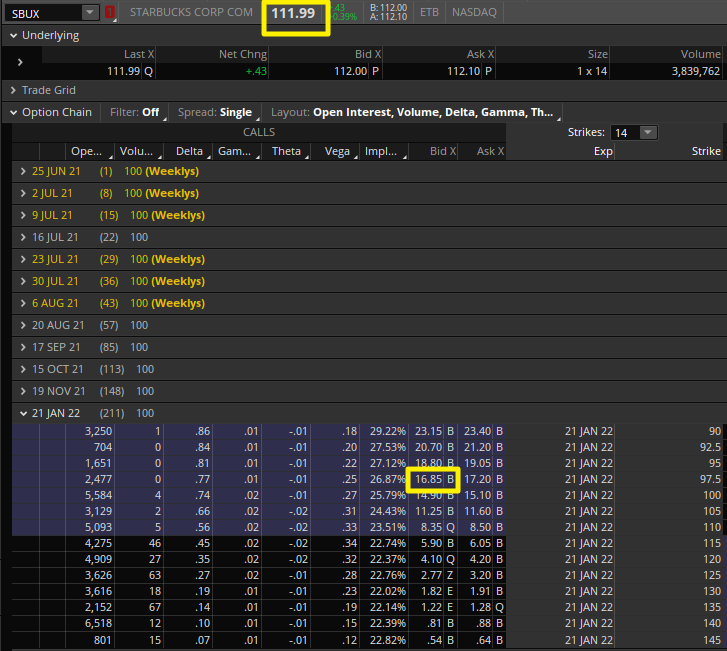Expand the underlying quote row arrow
The image size is (727, 651).
point(20,62)
